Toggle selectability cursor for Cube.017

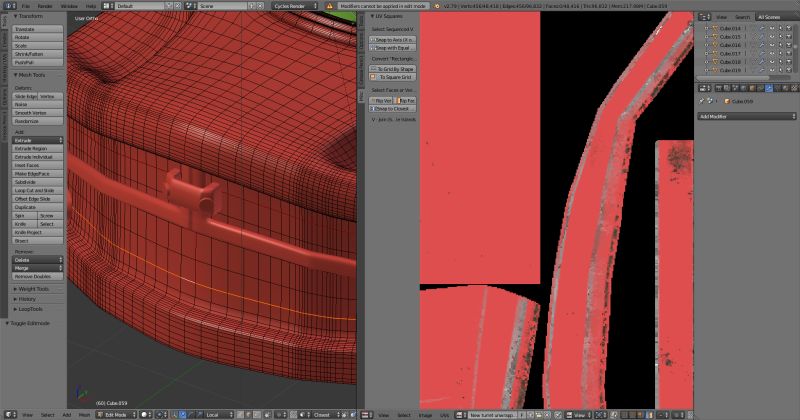tap(781, 53)
